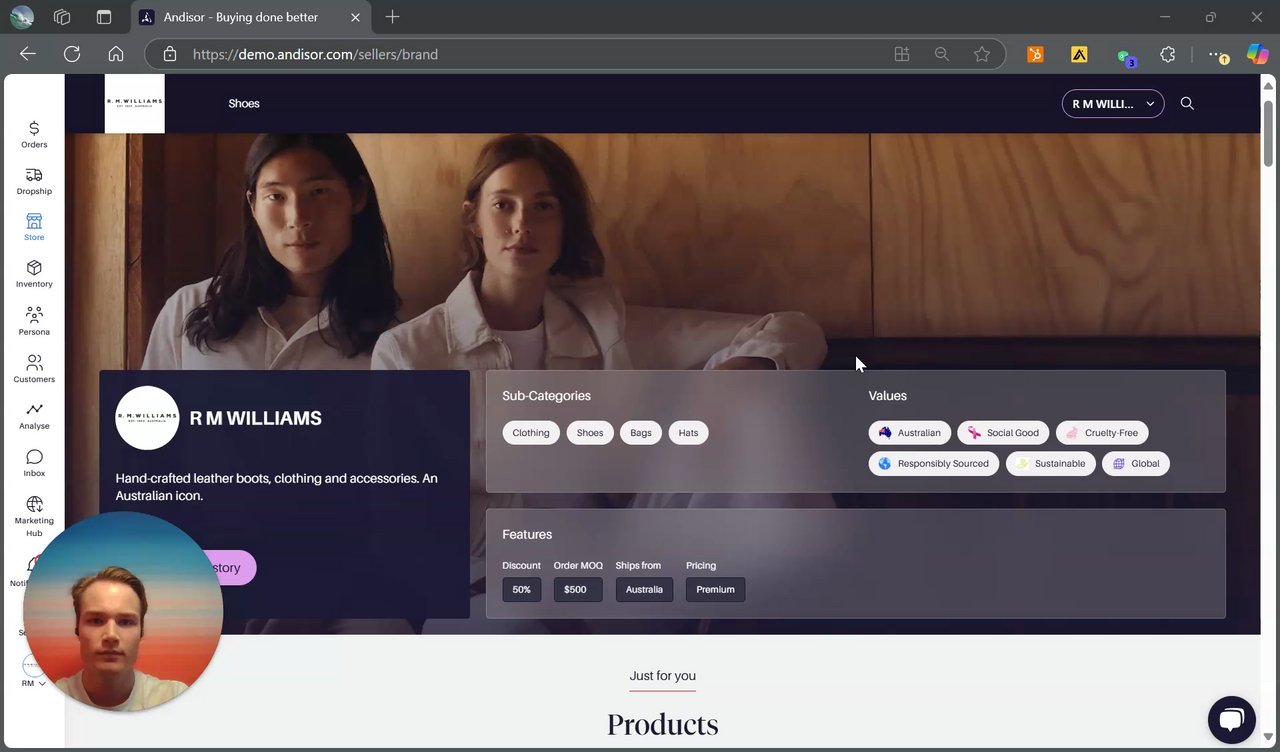Click the Hand-crafted leather boots brand description
Screen dimensions: 1280x752
tap(277, 487)
